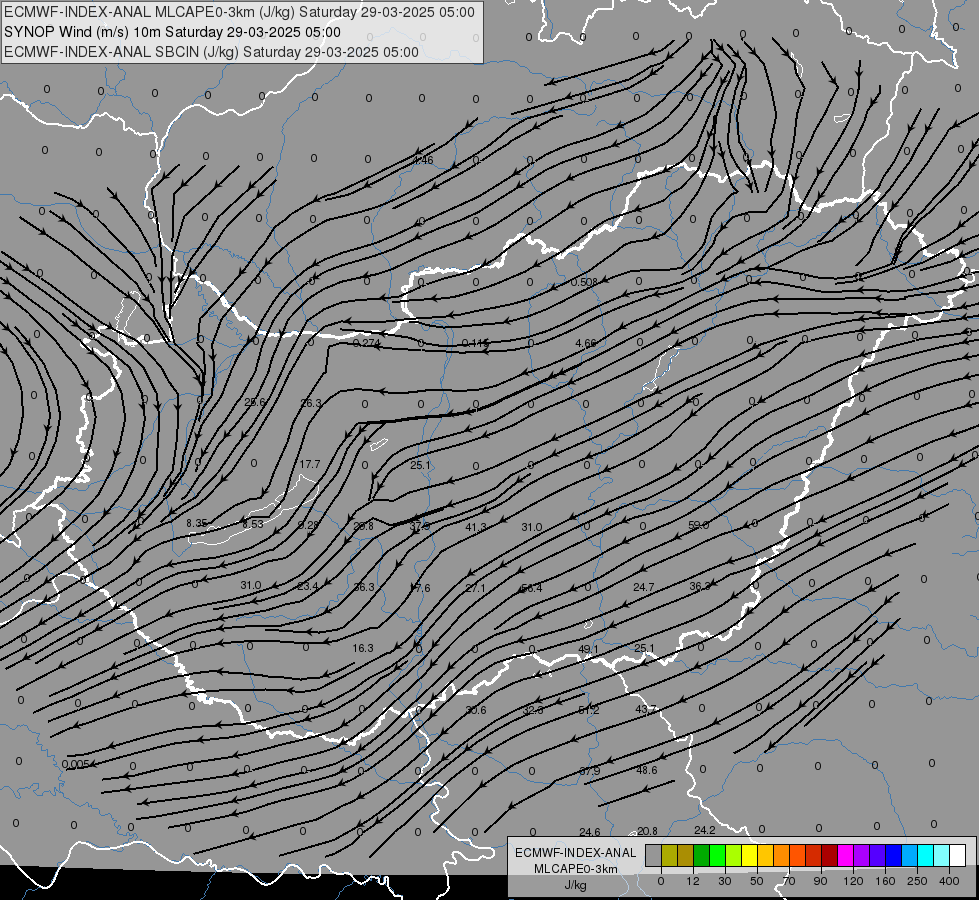Click the 51.2 value on the map
The height and width of the screenshot is (900, 979).
tap(588, 710)
